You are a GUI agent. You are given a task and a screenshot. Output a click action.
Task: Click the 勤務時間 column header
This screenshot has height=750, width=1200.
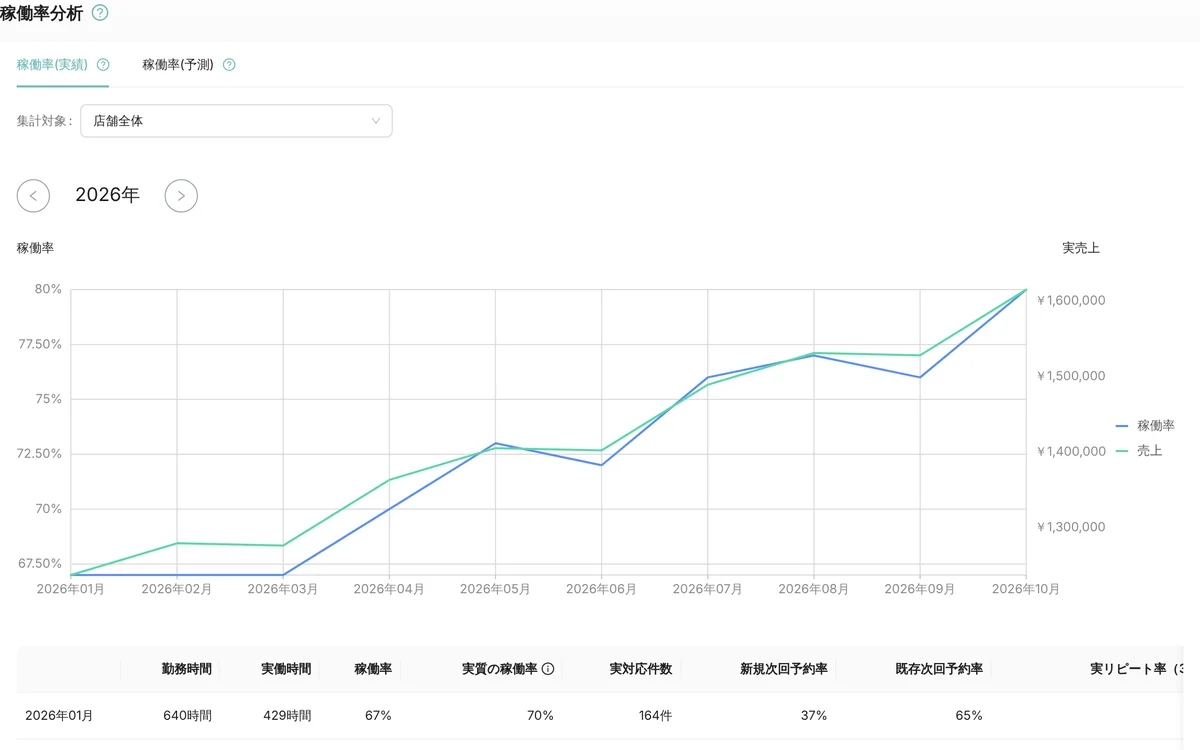tap(187, 669)
